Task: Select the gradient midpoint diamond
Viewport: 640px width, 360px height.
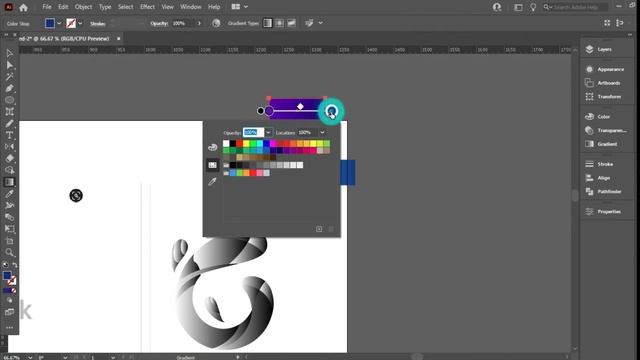Action: click(300, 107)
